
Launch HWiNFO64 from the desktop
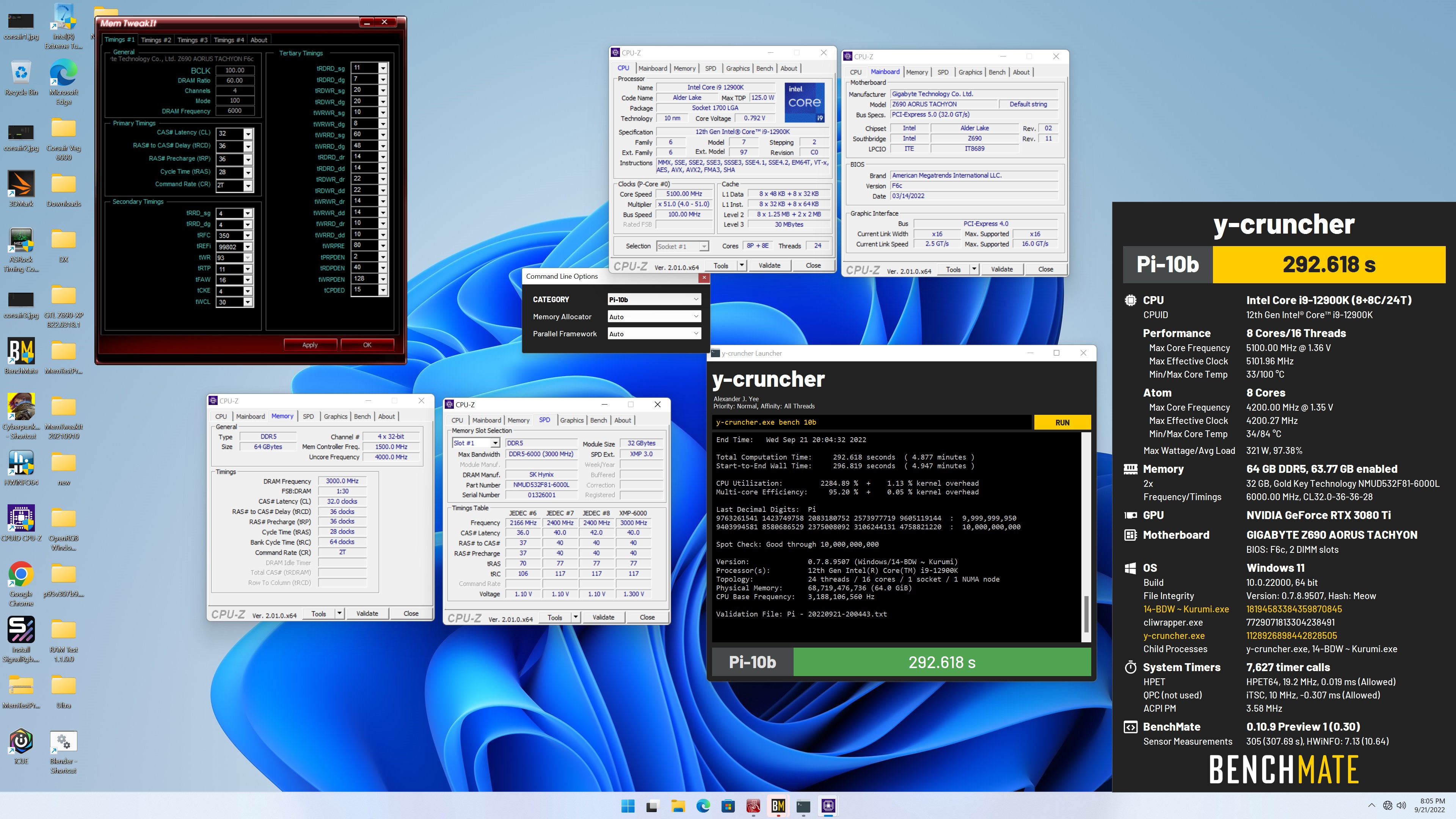point(21,468)
